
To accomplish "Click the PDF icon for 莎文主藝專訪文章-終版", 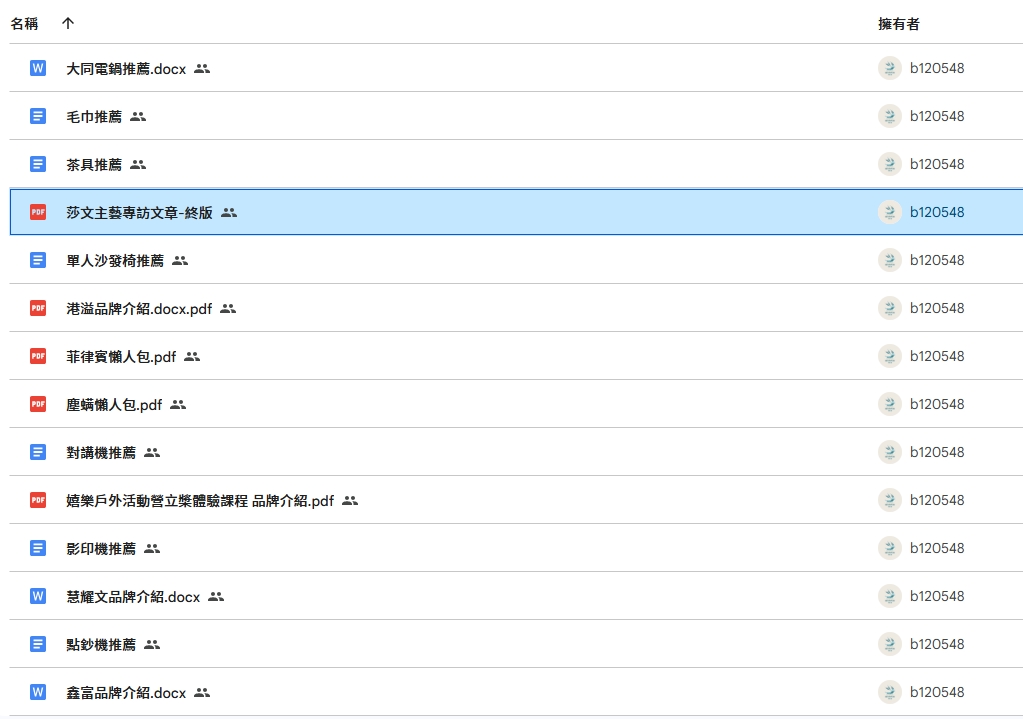I will click(38, 212).
